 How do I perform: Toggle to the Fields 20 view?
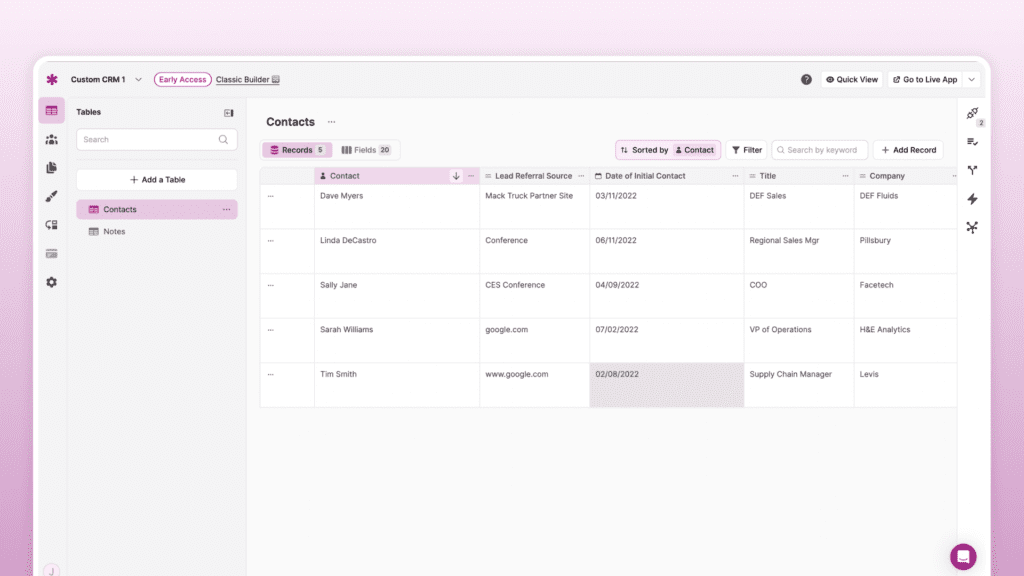coord(366,149)
